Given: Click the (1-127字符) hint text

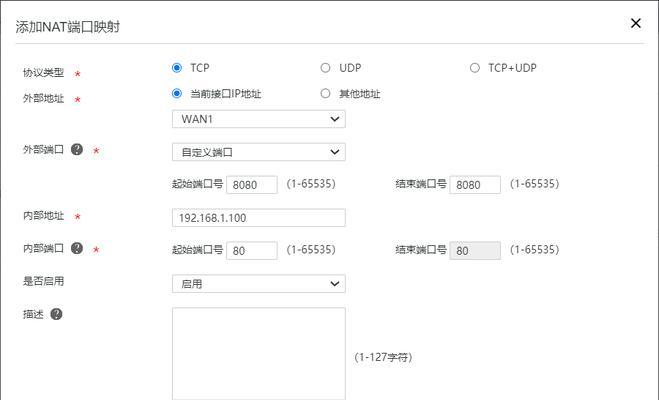Looking at the screenshot, I should click(383, 357).
